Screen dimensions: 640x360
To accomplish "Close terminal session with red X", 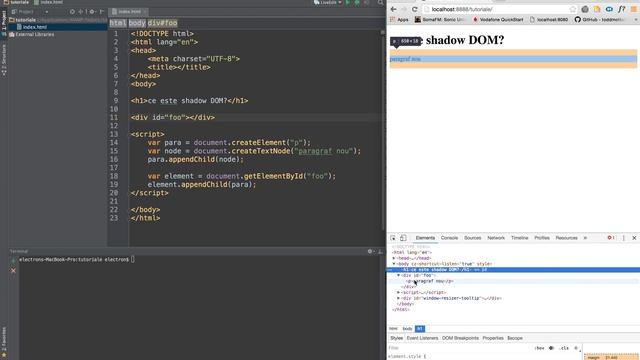I will click(13, 271).
